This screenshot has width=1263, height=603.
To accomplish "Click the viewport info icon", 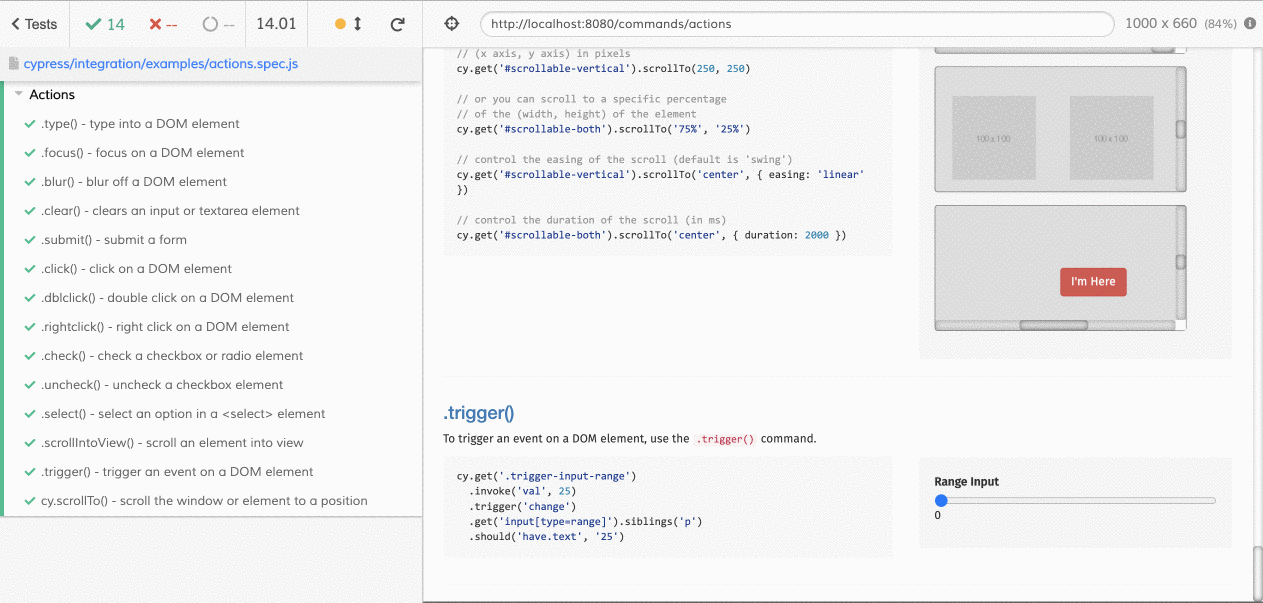I will tap(1248, 21).
